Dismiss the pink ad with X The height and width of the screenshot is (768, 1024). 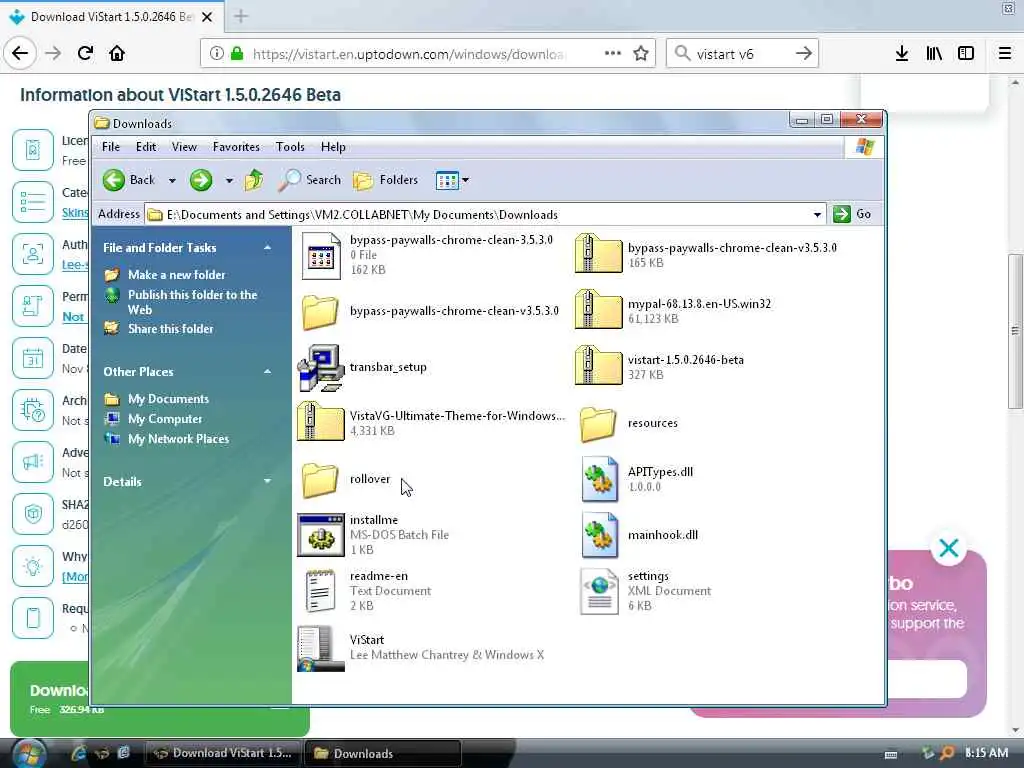coord(948,548)
